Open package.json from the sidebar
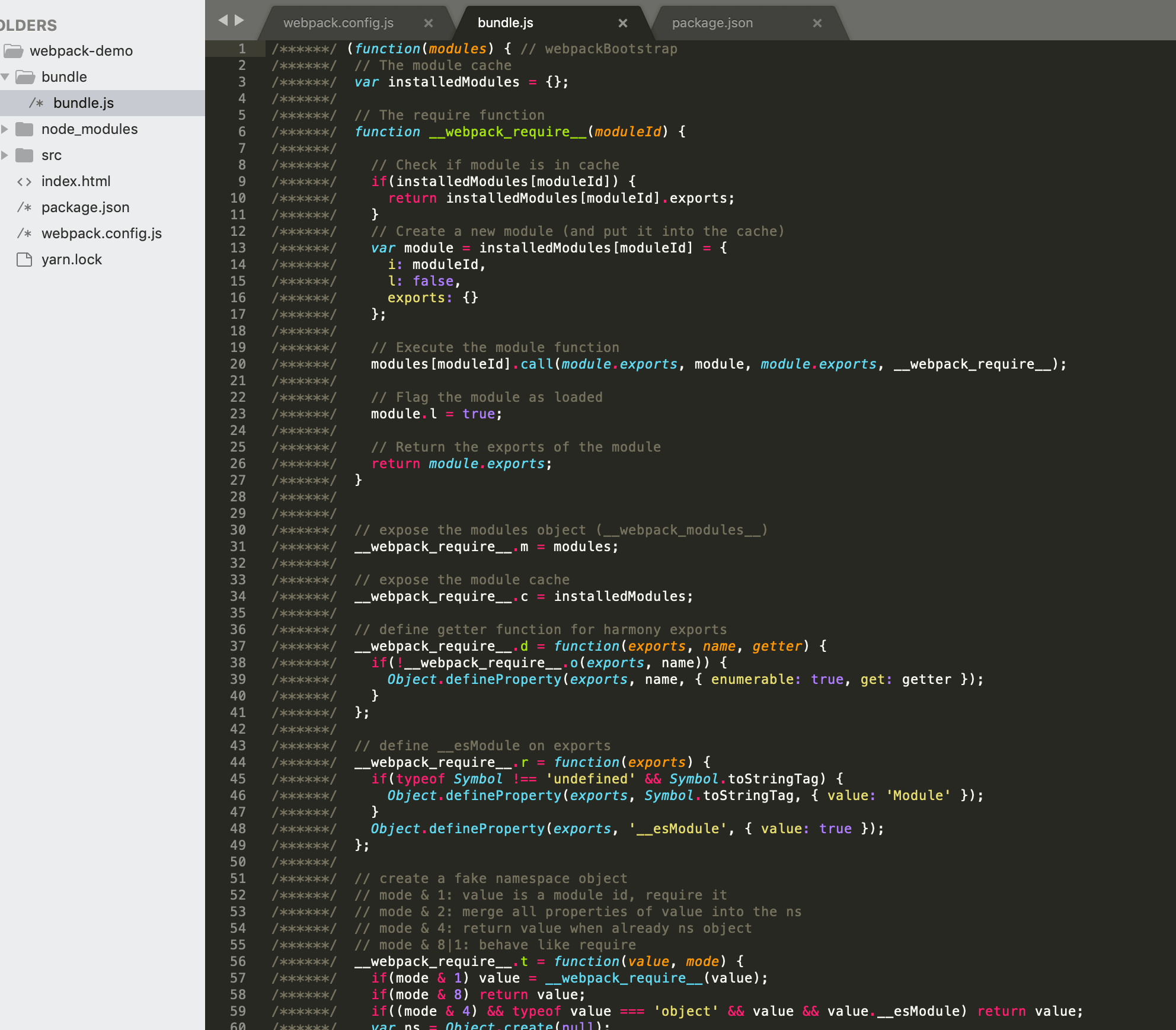This screenshot has width=1176, height=1030. click(85, 207)
